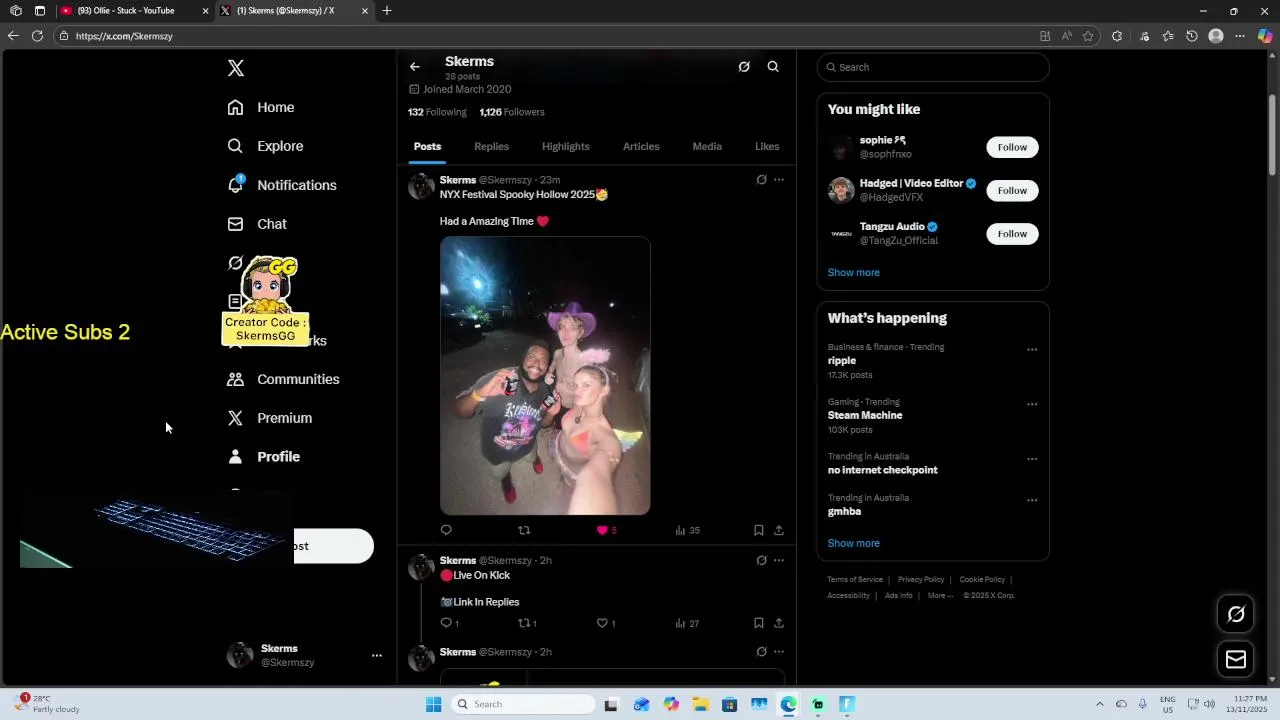Open a new browser tab
This screenshot has height=720, width=1280.
point(387,11)
